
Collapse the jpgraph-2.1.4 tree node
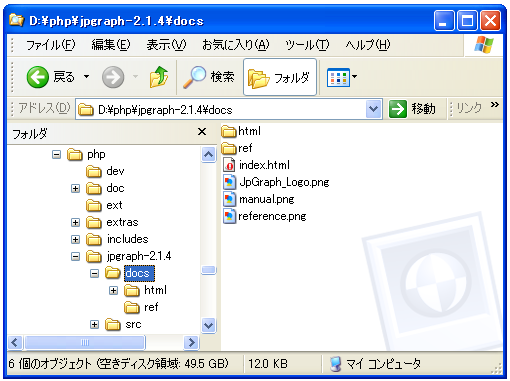coord(76,257)
